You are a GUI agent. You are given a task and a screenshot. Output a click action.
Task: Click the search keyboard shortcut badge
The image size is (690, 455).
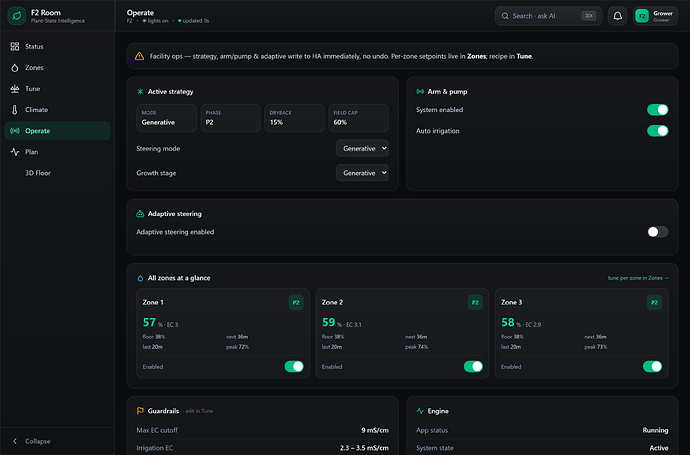tap(588, 16)
